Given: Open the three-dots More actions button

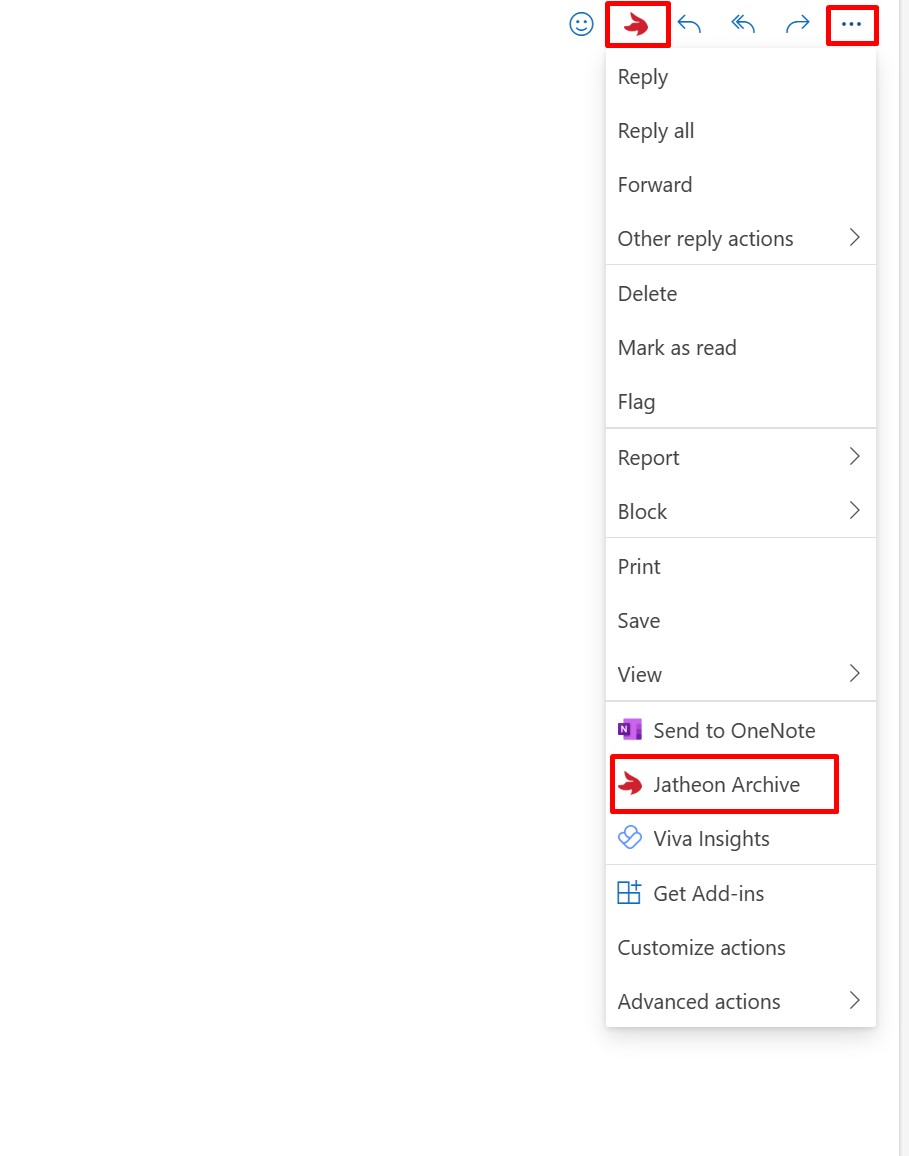Looking at the screenshot, I should pyautogui.click(x=851, y=24).
